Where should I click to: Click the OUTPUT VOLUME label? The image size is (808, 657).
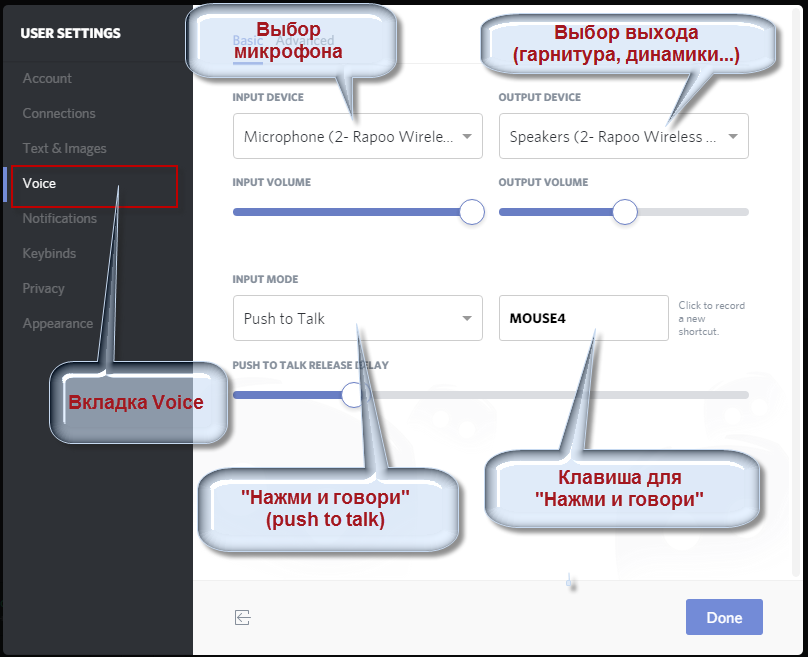point(543,182)
